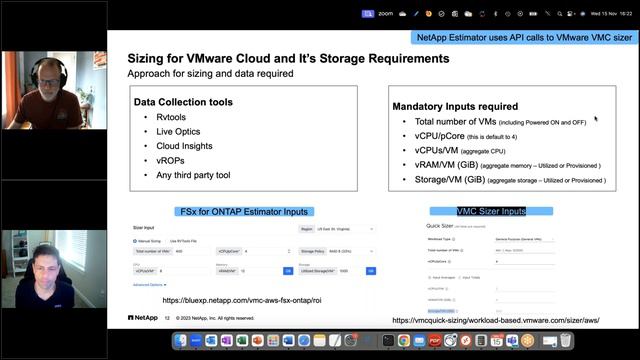Open the vmcquick-sizing vmware.com sizer link
The width and height of the screenshot is (640, 360).
pos(496,320)
